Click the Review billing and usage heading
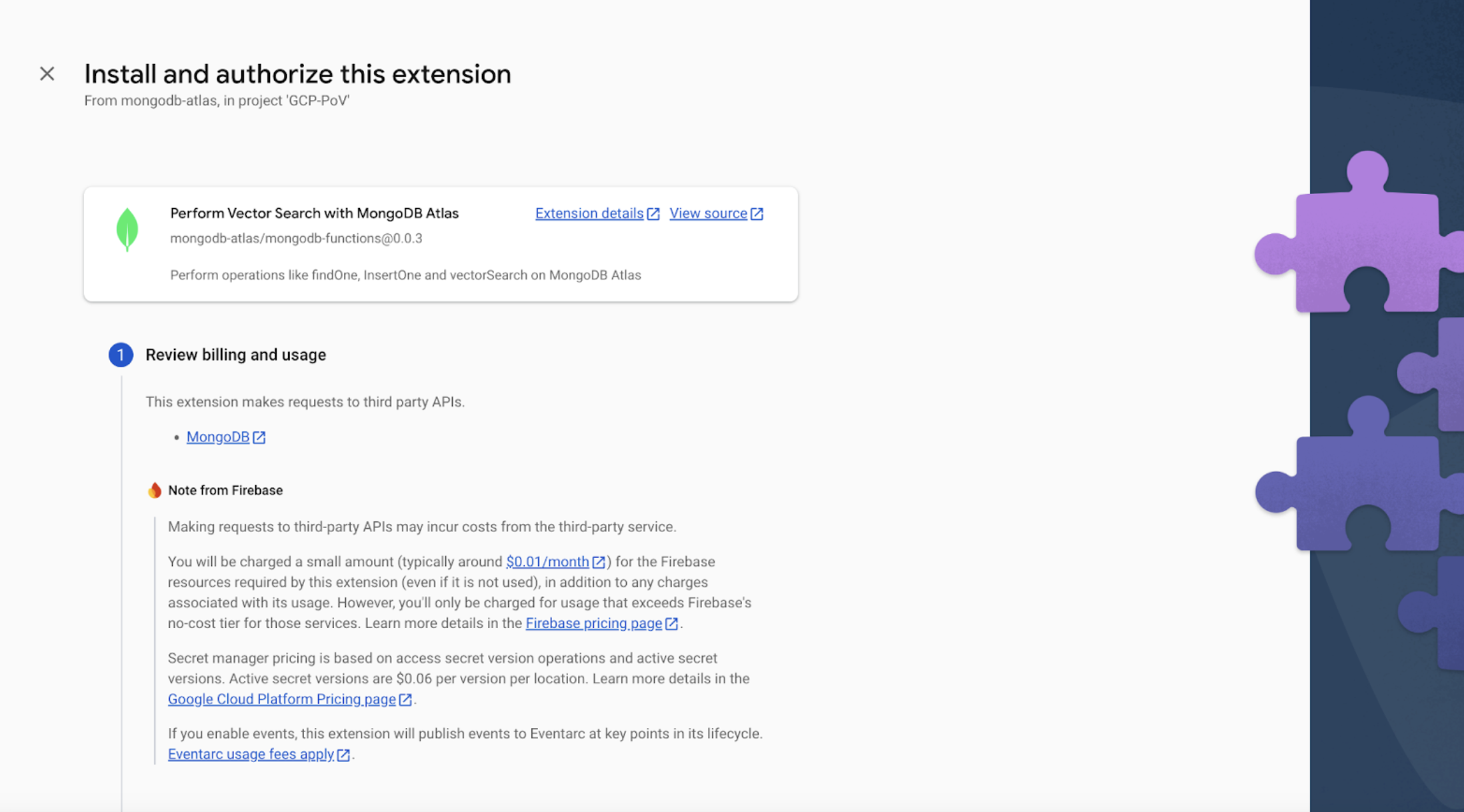The width and height of the screenshot is (1464, 812). pos(235,355)
